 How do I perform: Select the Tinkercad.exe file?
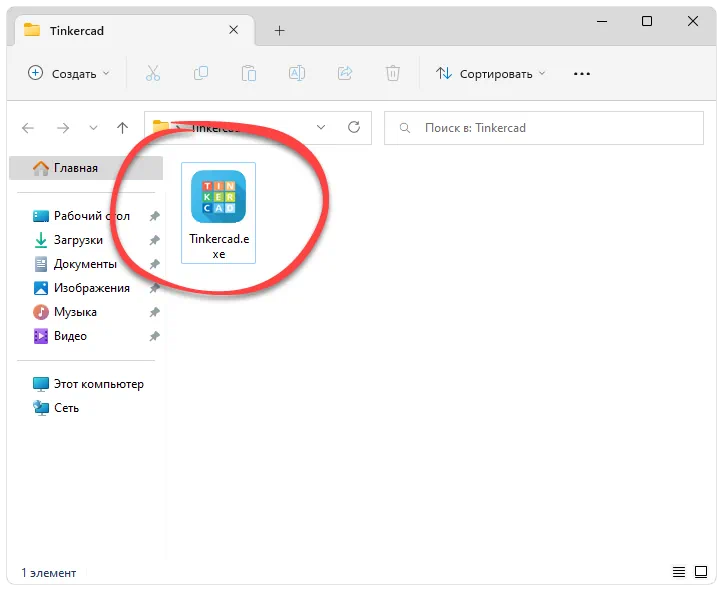coord(219,213)
